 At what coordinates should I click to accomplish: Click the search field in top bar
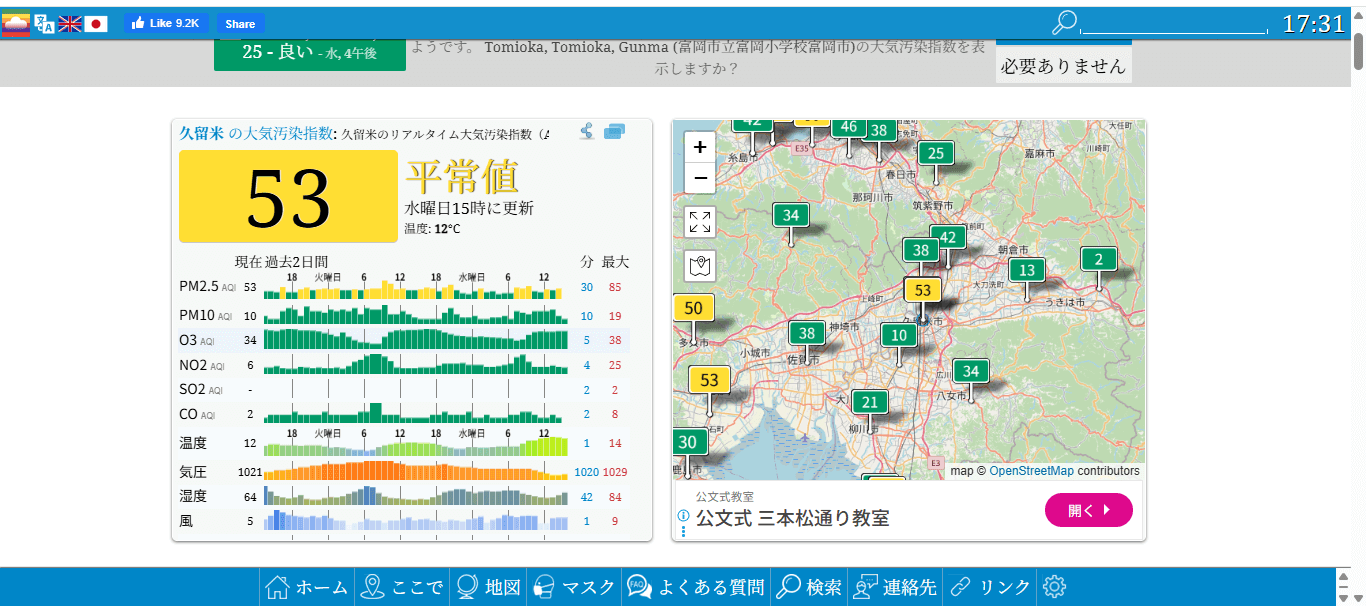point(1173,25)
